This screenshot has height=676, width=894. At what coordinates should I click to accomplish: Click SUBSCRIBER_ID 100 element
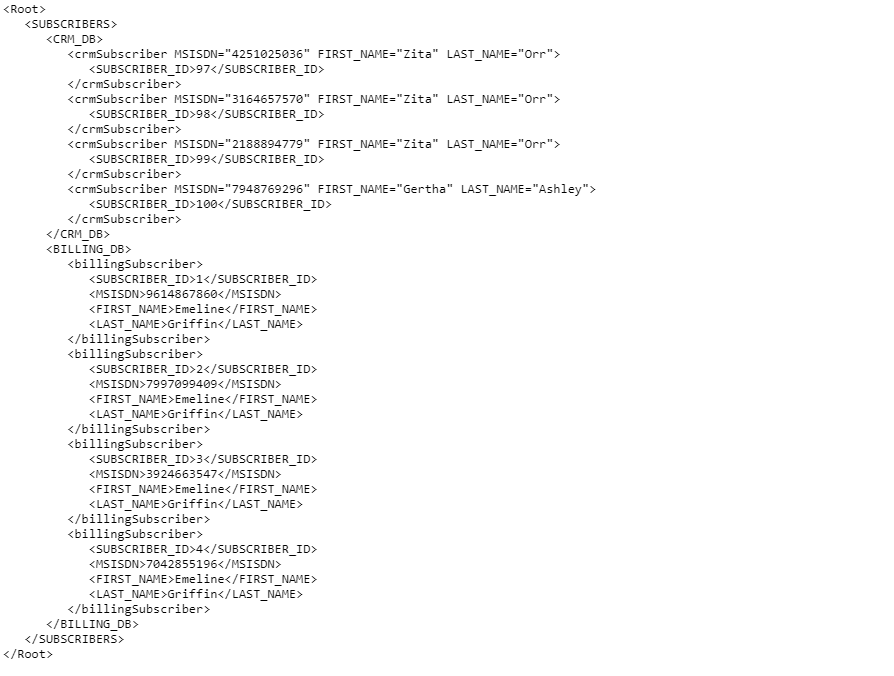210,204
